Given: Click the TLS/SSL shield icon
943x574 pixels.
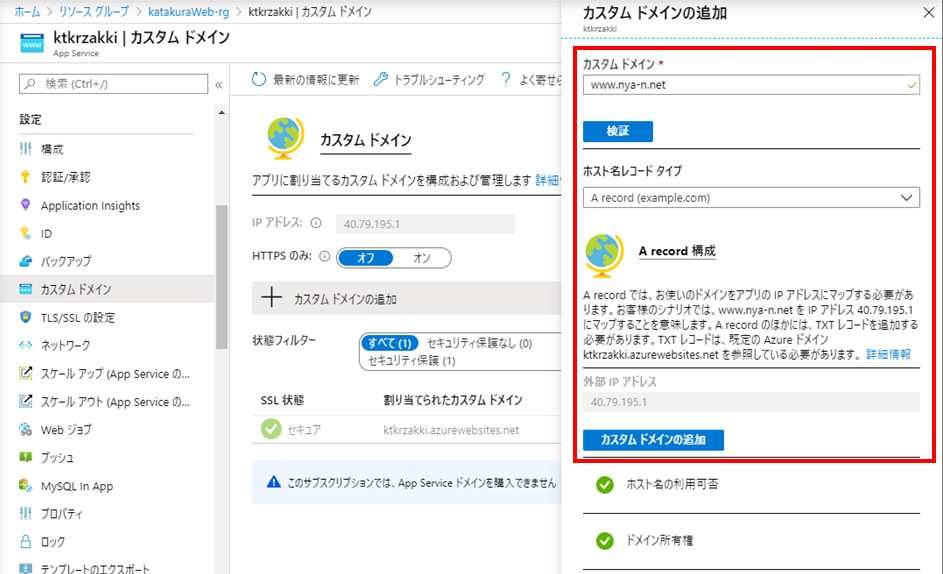Looking at the screenshot, I should point(25,317).
